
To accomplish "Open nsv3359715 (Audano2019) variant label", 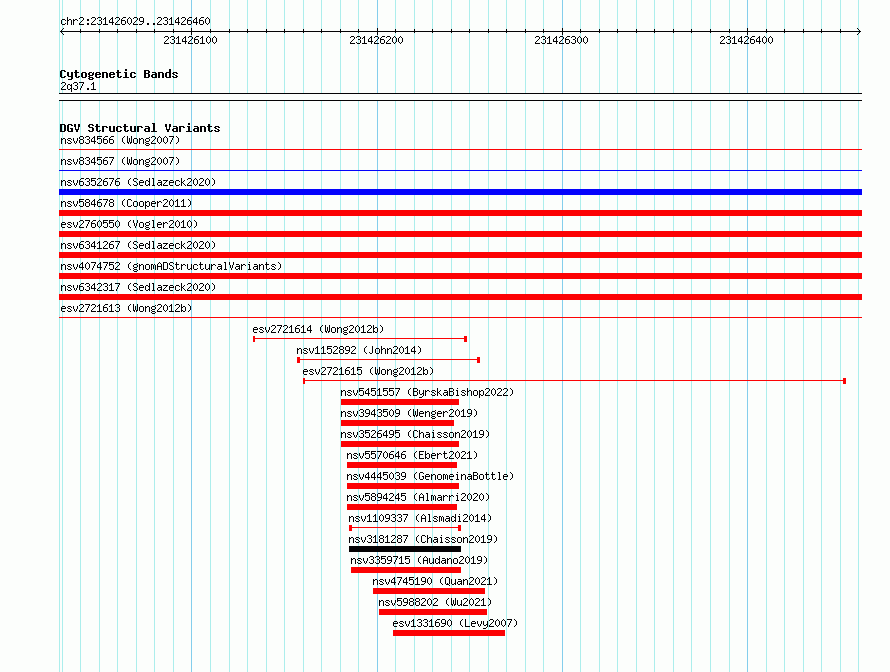I will [419, 560].
